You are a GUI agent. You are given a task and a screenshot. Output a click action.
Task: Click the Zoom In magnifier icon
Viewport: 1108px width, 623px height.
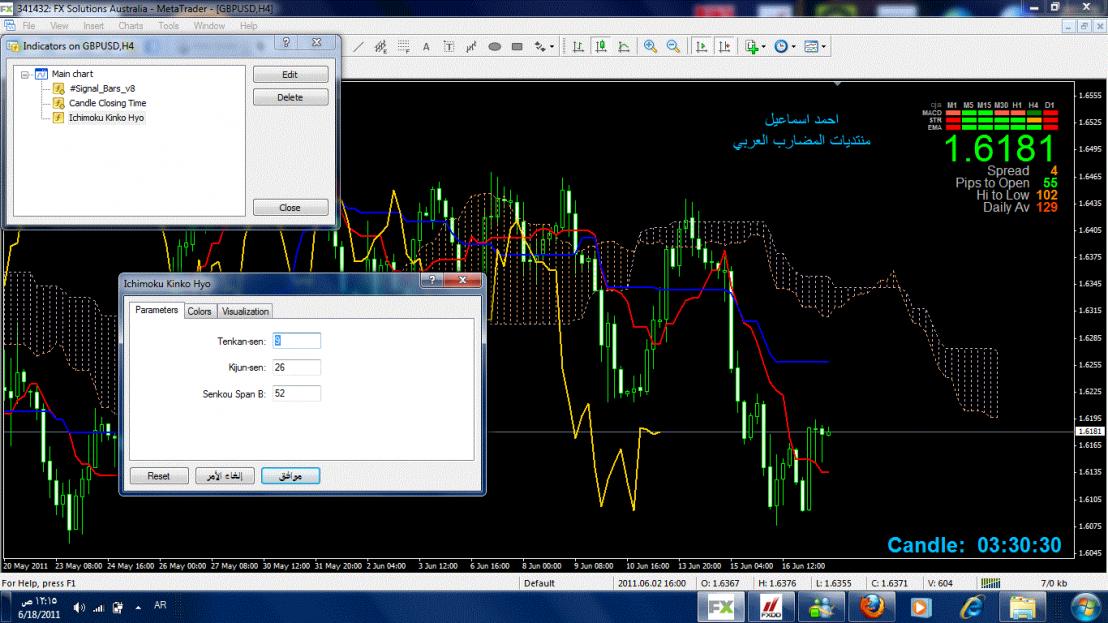click(x=650, y=46)
